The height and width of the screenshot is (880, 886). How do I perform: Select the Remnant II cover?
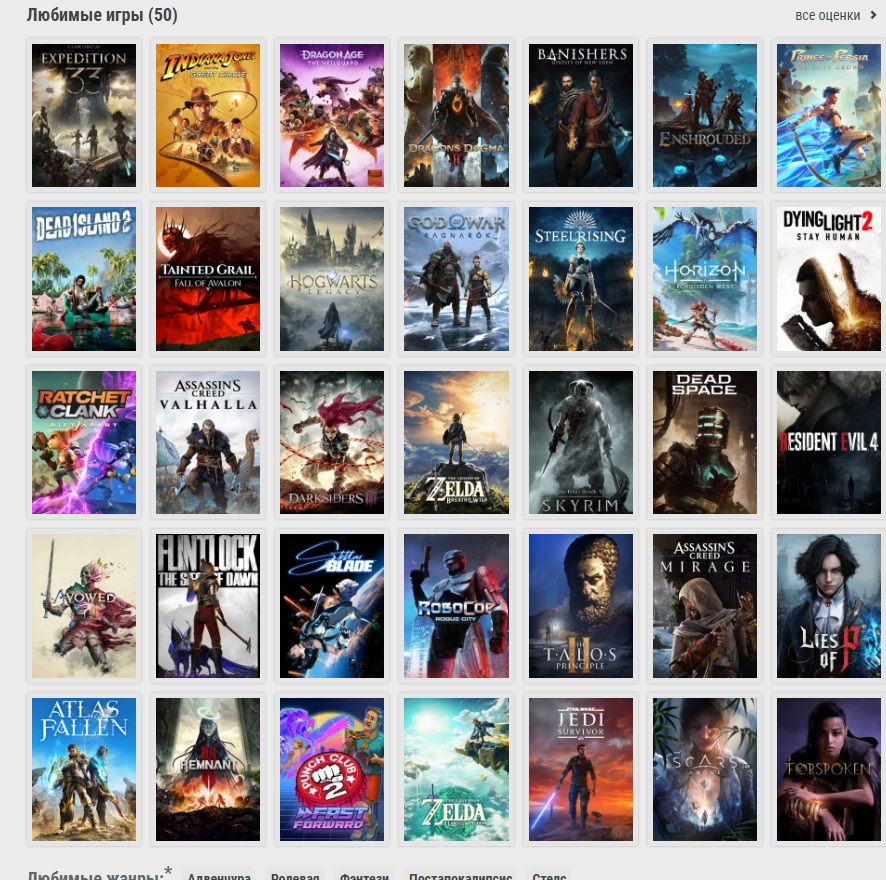tap(208, 769)
